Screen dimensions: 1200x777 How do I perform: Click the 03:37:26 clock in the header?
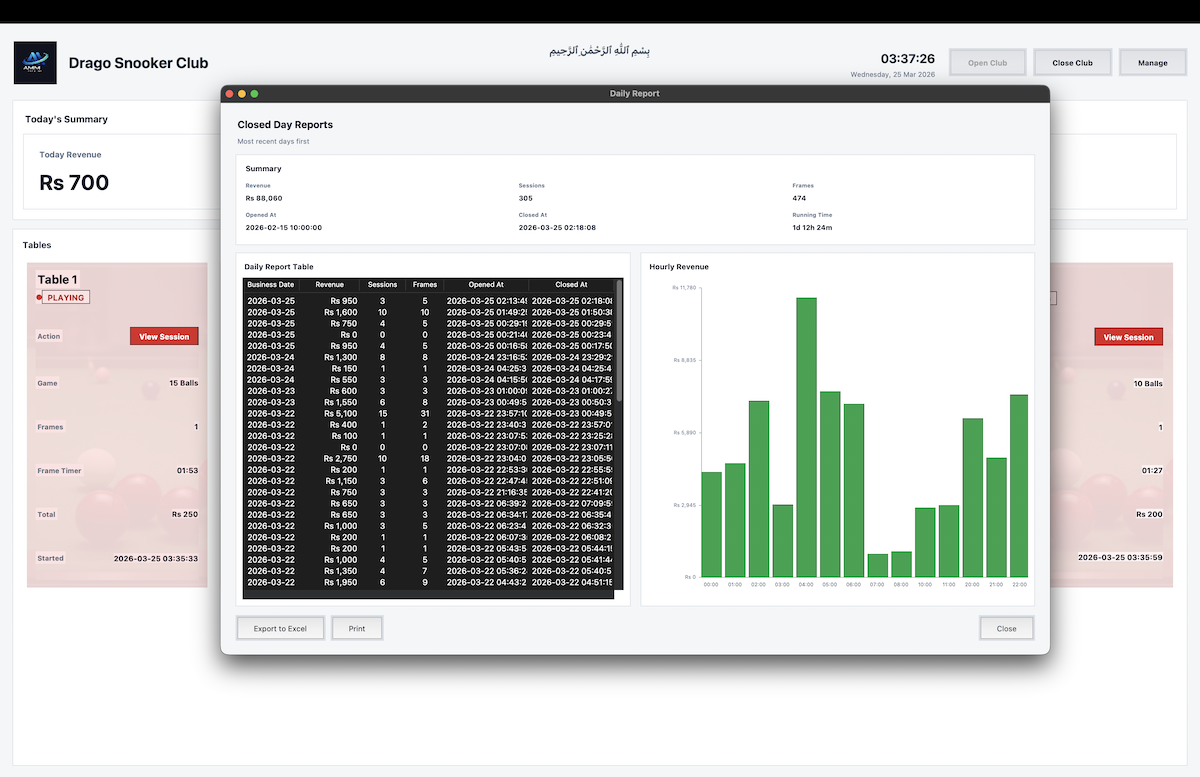[907, 59]
